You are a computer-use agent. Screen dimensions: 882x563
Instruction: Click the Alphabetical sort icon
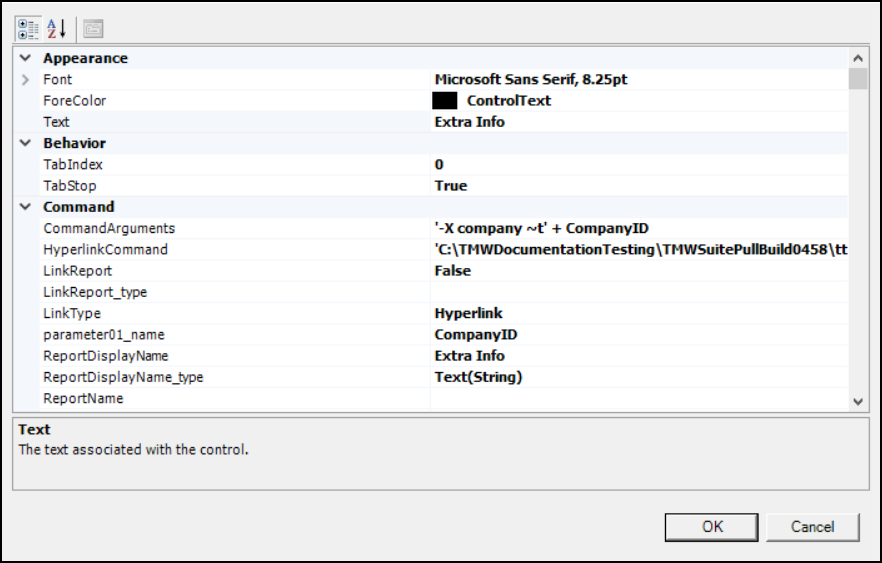(56, 28)
